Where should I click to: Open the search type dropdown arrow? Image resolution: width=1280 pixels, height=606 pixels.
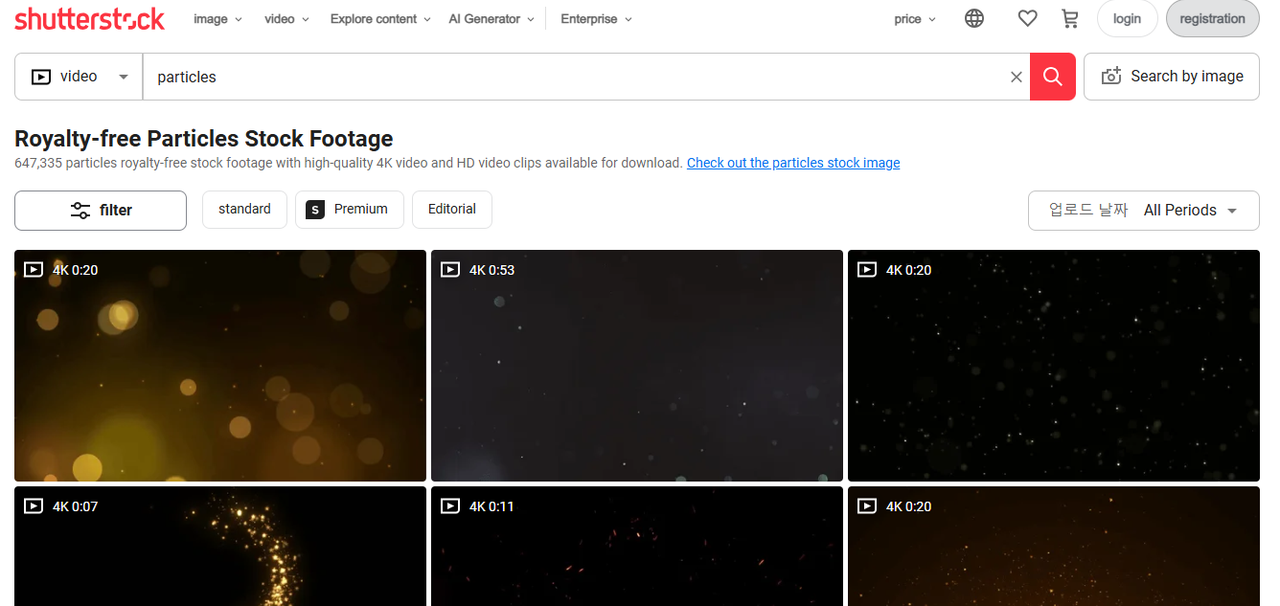click(124, 77)
